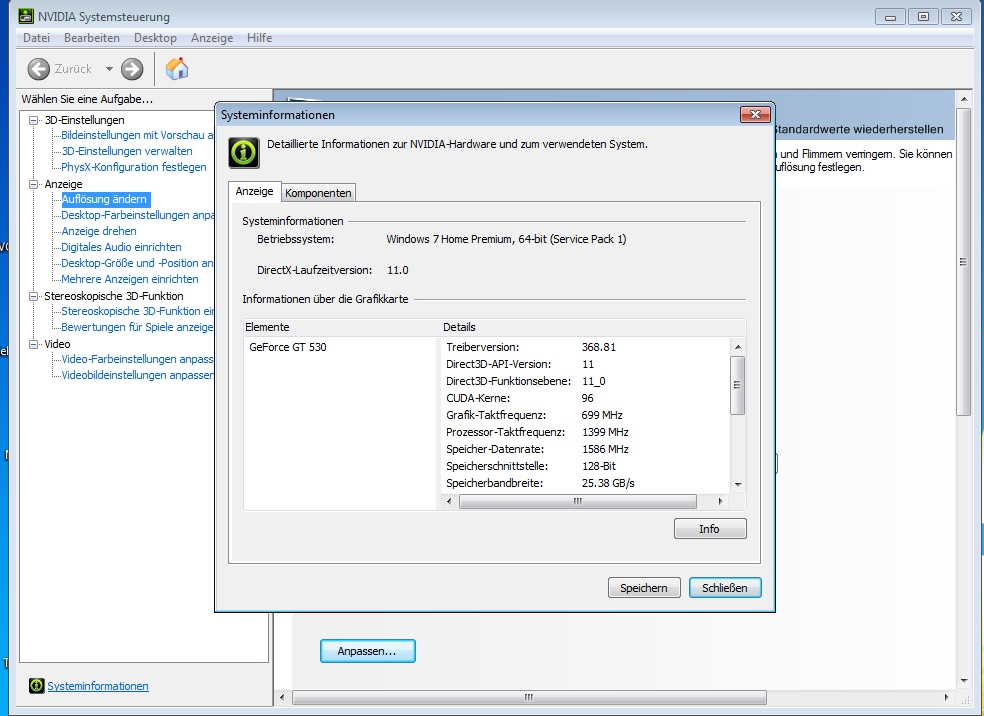Viewport: 984px width, 716px height.
Task: Click the Prozessor-Taktfrequenz 1399 MHz row
Action: pyautogui.click(x=587, y=432)
